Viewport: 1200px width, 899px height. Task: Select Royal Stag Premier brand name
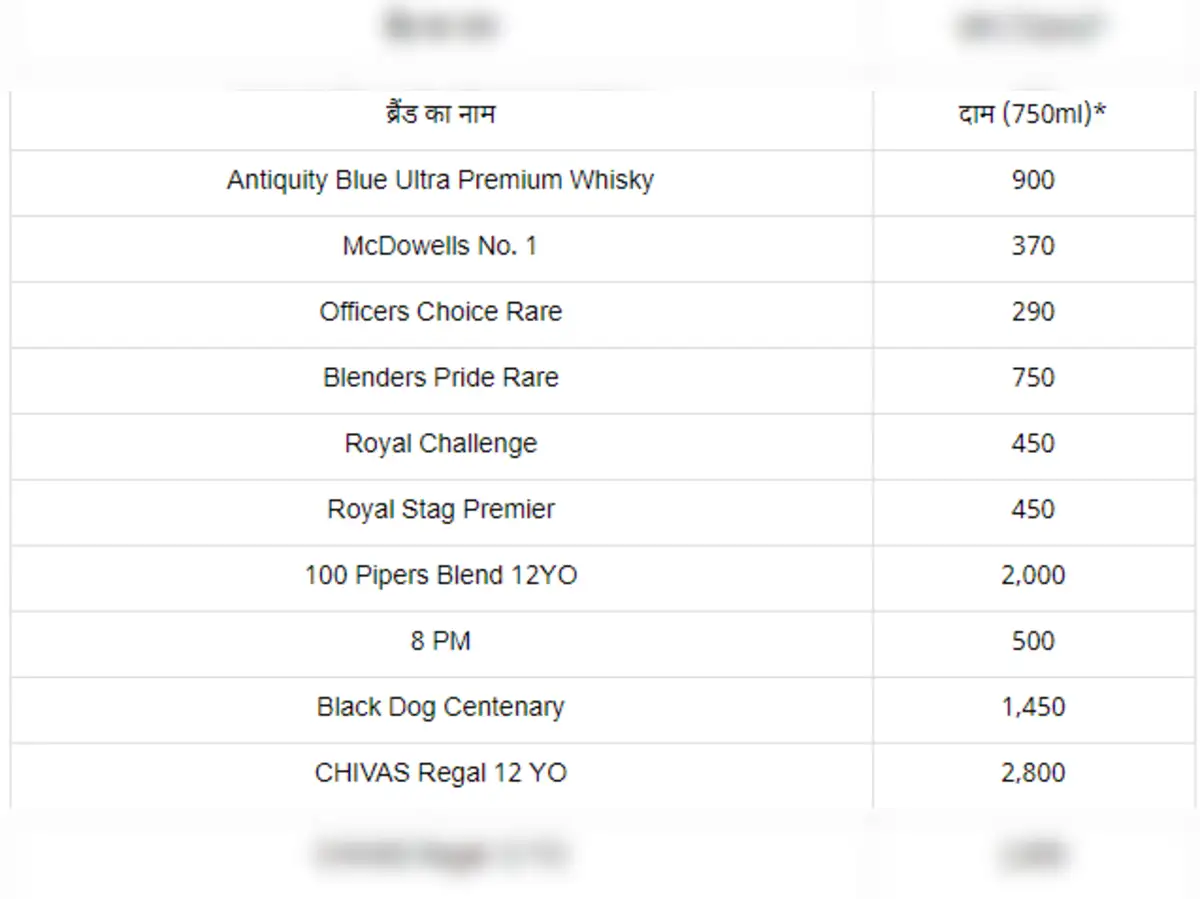pyautogui.click(x=440, y=510)
